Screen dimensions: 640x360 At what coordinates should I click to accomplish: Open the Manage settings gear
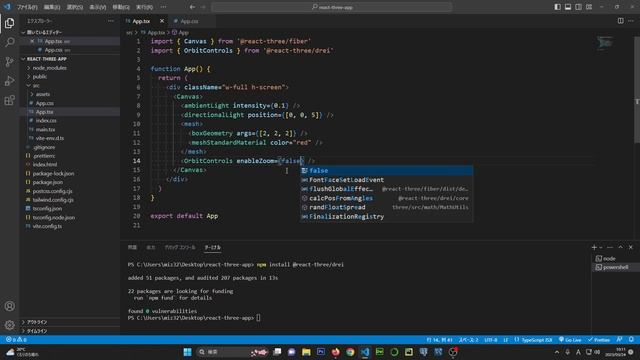9,325
